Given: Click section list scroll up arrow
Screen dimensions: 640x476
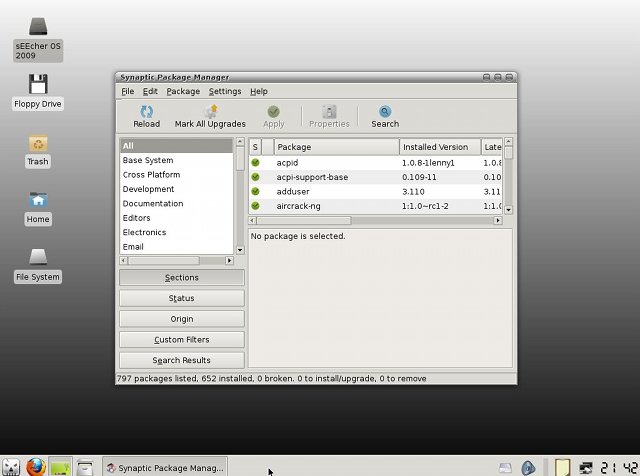Looking at the screenshot, I should coord(240,142).
